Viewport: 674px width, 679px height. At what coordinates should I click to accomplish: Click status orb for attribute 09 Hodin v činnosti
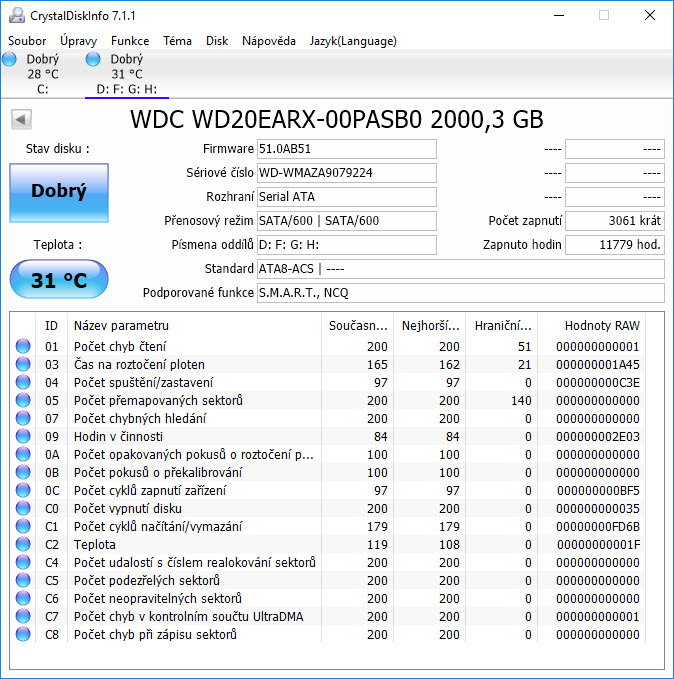23,436
